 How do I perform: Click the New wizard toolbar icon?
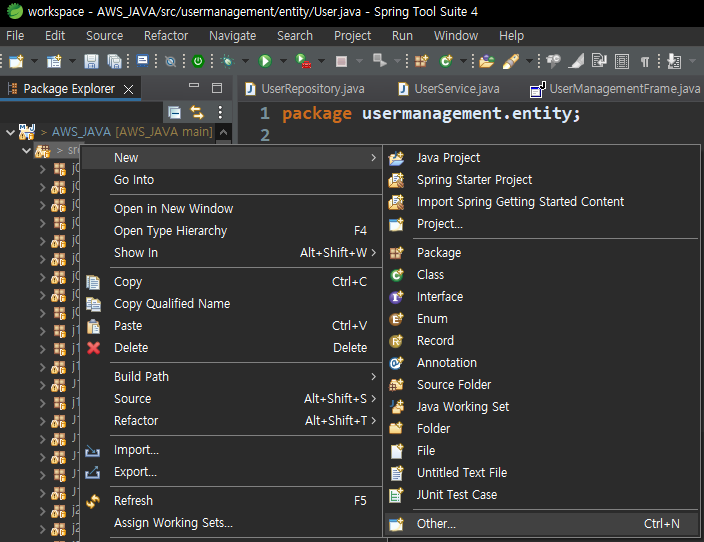(x=16, y=61)
